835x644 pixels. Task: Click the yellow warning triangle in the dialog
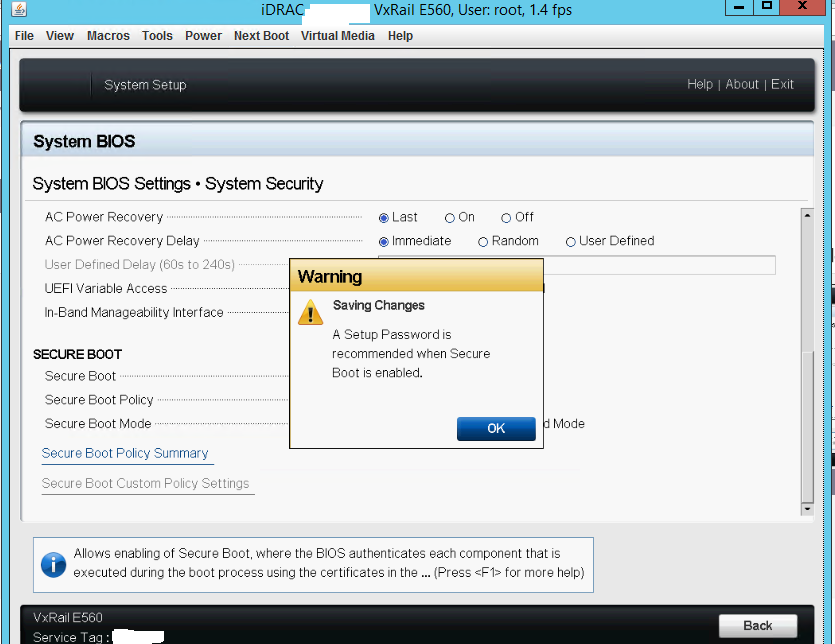311,312
